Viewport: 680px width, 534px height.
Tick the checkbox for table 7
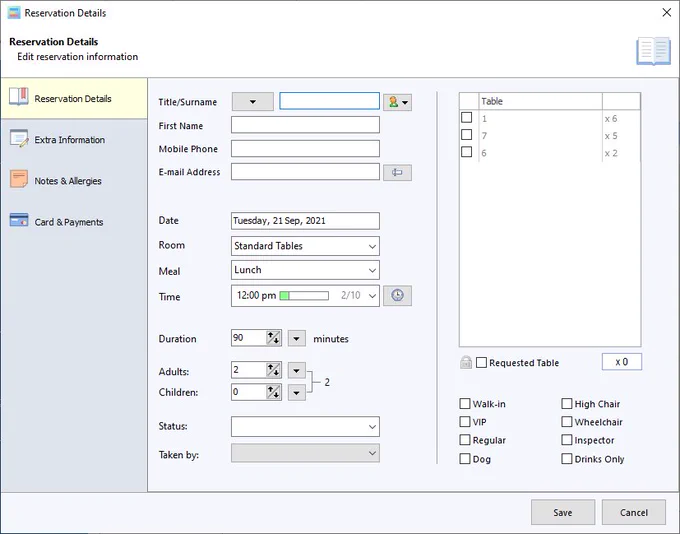click(x=467, y=135)
